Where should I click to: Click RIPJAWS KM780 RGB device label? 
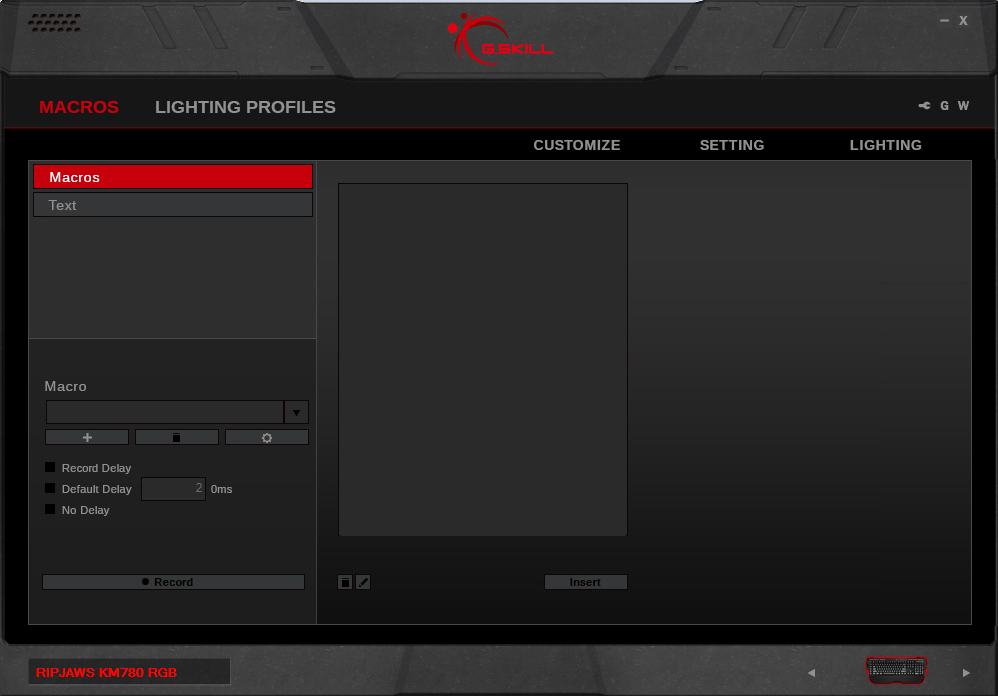point(129,672)
